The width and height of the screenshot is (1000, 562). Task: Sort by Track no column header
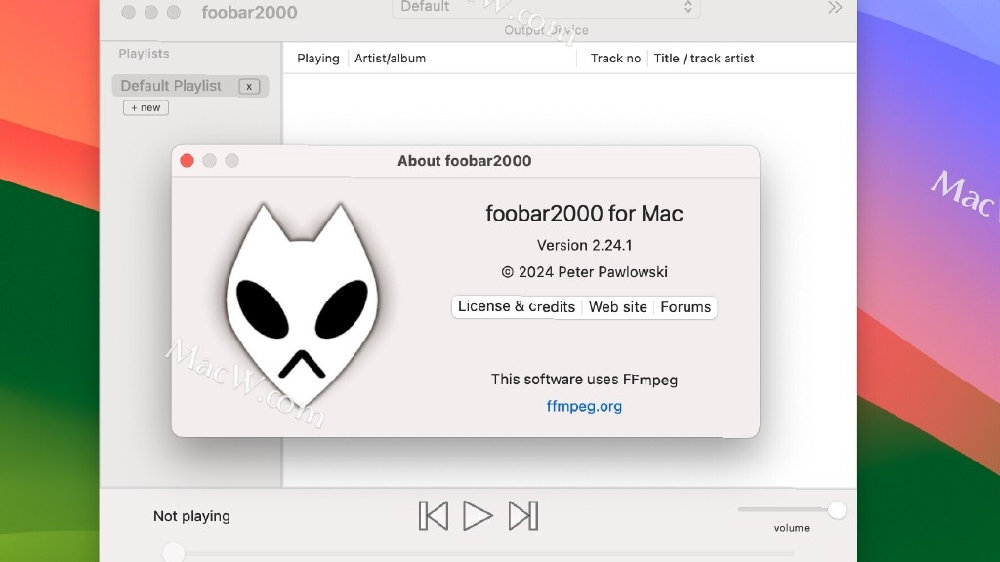pos(615,58)
